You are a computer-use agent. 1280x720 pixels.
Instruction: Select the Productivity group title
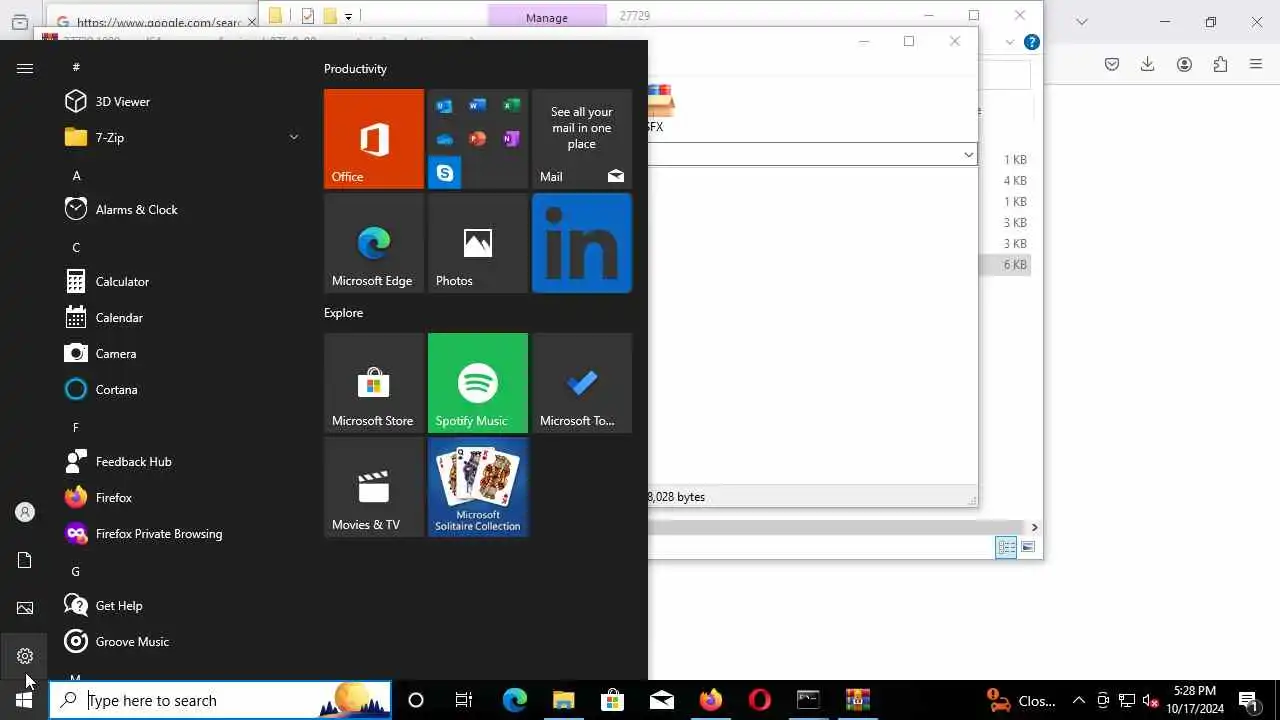point(355,68)
